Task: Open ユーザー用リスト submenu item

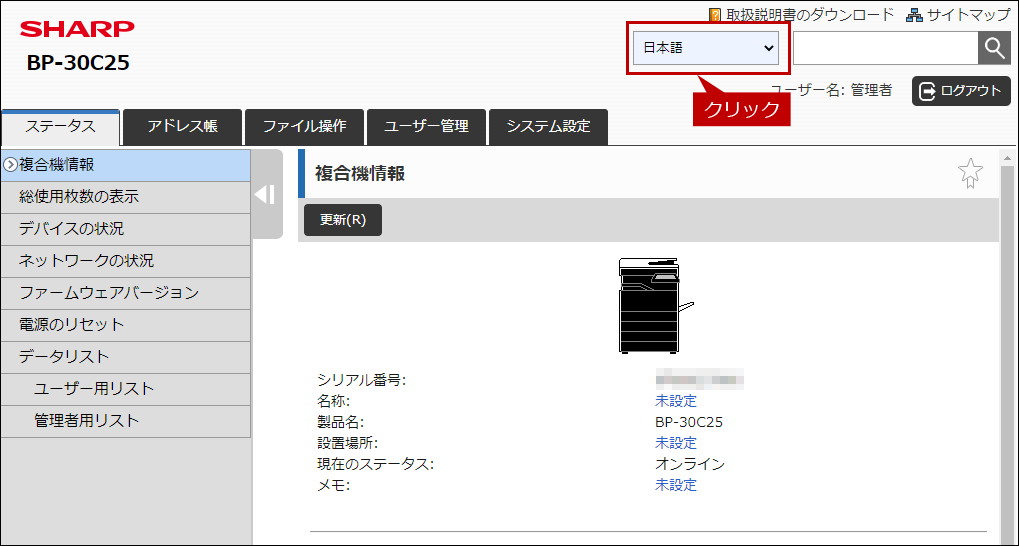Action: pyautogui.click(x=125, y=389)
